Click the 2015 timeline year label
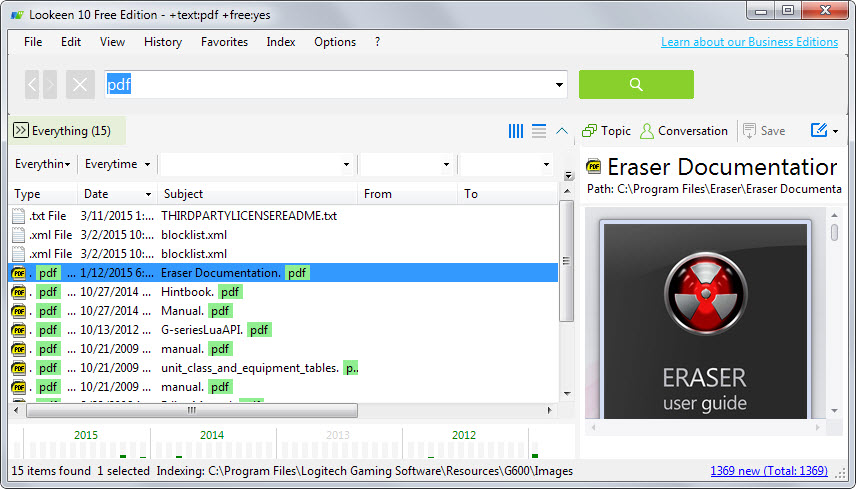The width and height of the screenshot is (856, 489). pos(86,435)
